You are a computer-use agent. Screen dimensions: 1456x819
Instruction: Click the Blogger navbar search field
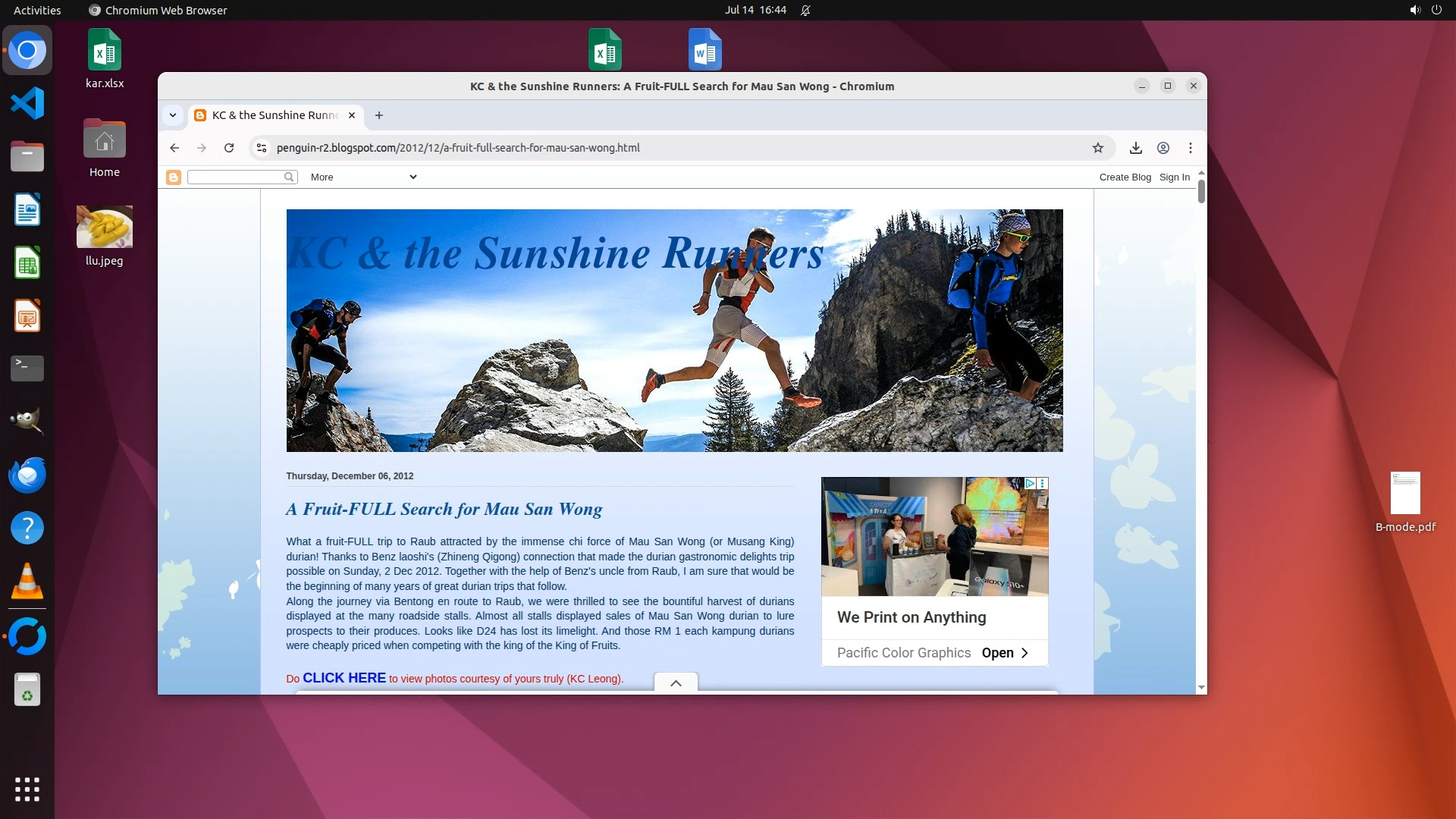point(235,177)
